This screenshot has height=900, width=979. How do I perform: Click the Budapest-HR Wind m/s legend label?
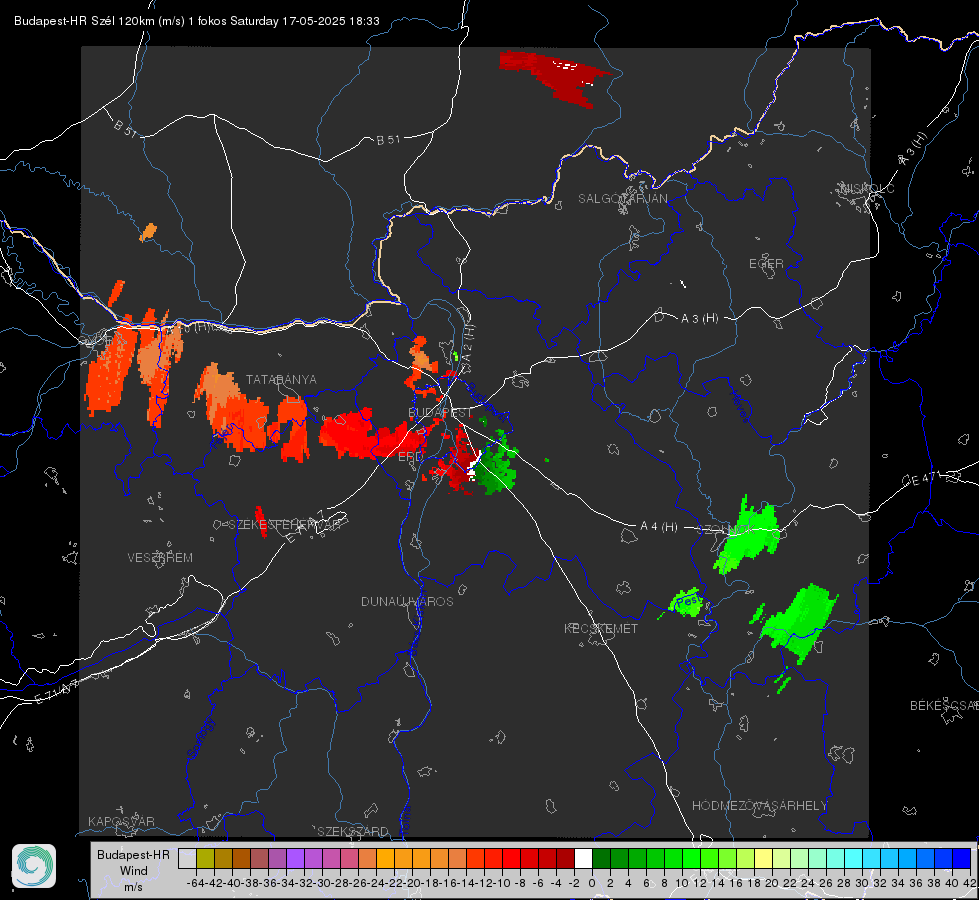(x=134, y=870)
